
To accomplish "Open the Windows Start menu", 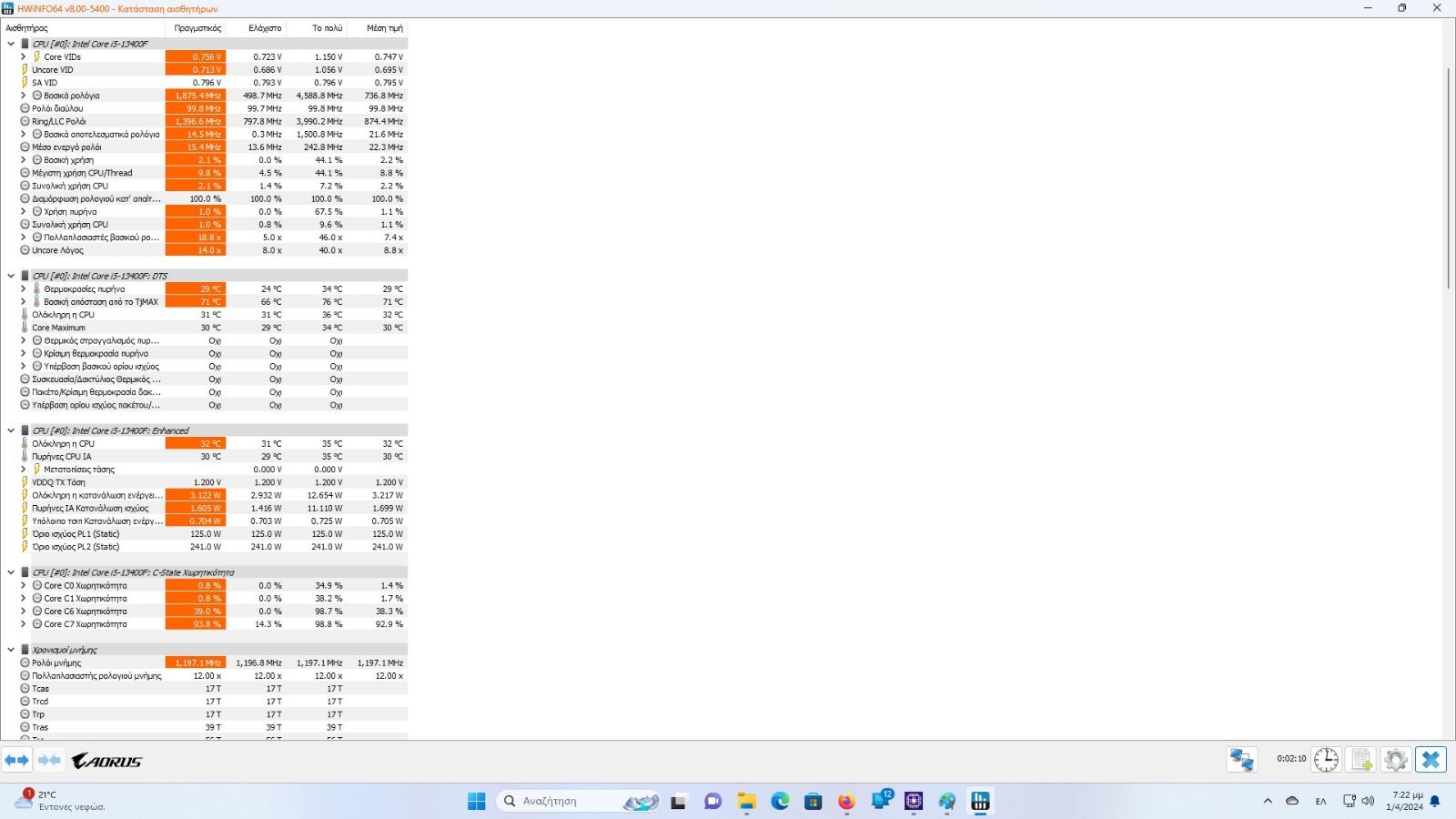I will tap(477, 801).
